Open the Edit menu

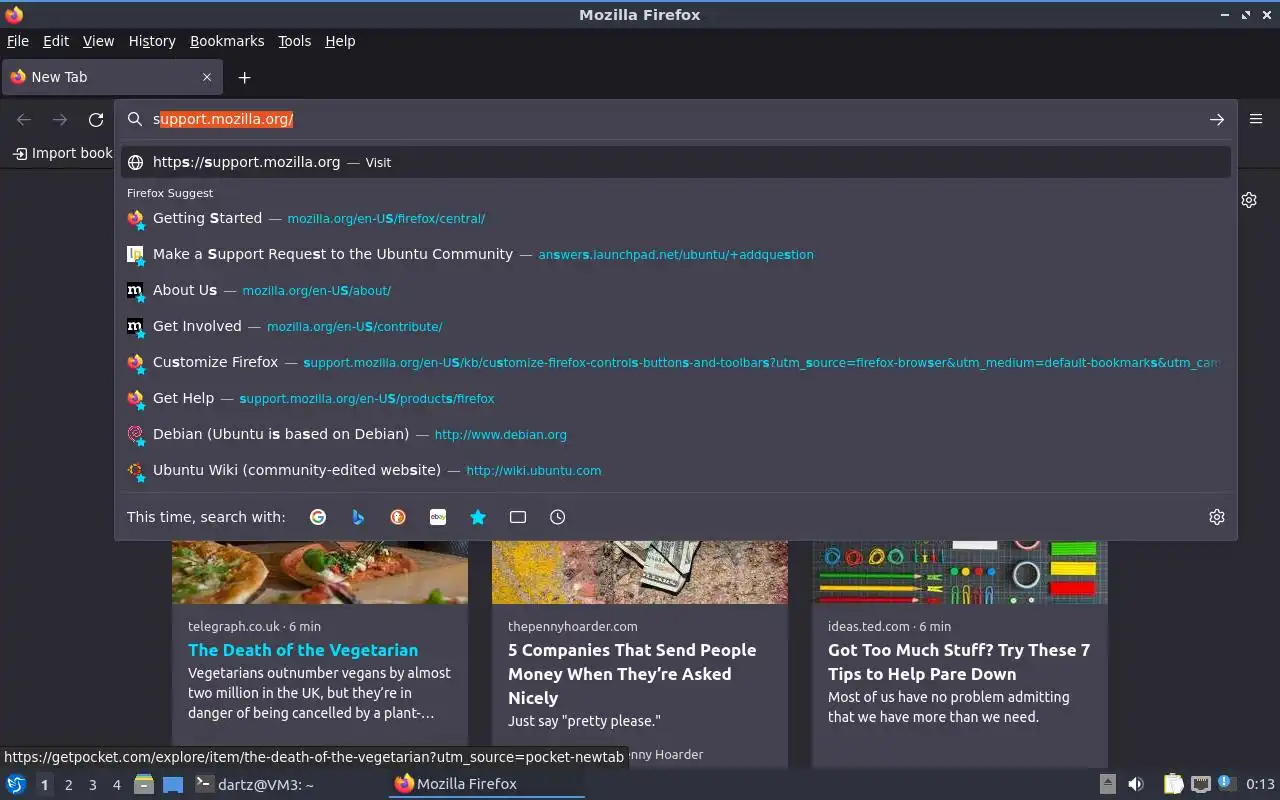click(56, 41)
